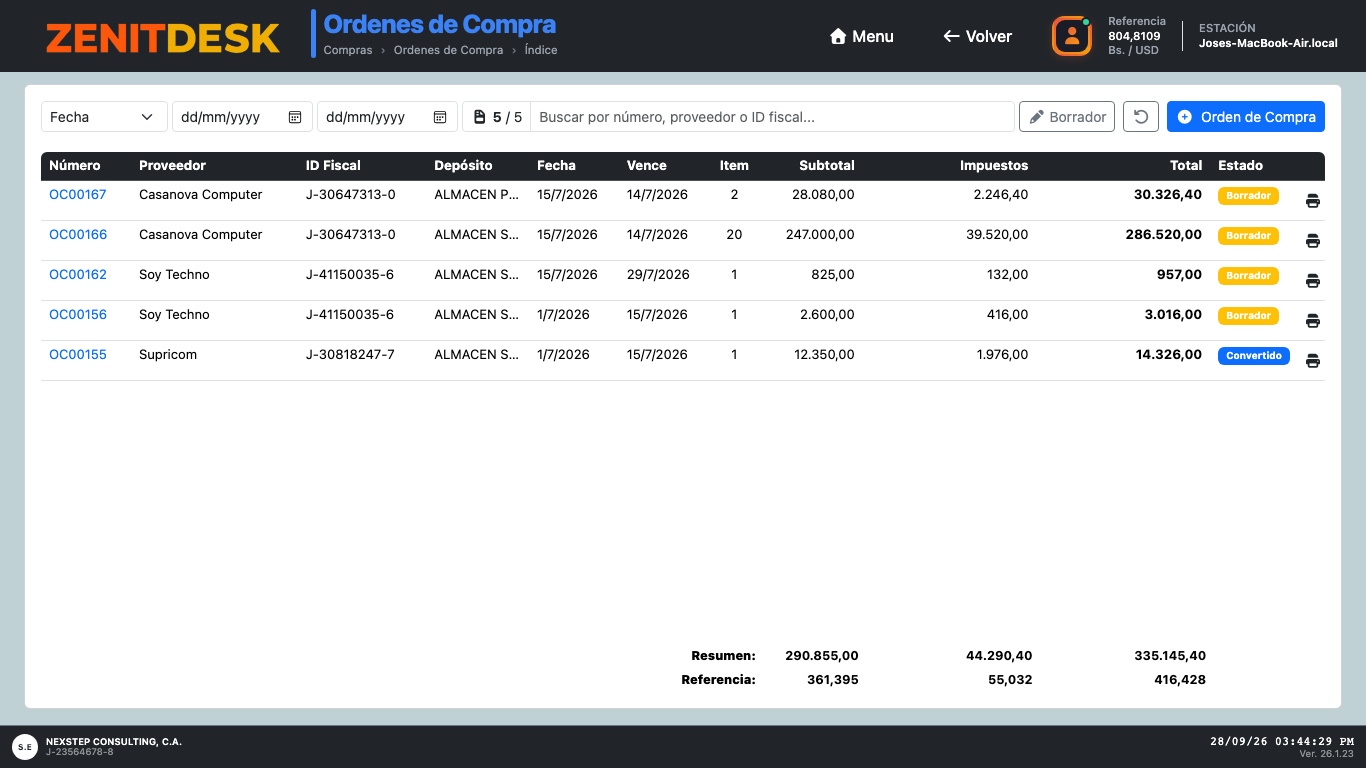
Task: Go to the home Menu
Action: (x=862, y=36)
